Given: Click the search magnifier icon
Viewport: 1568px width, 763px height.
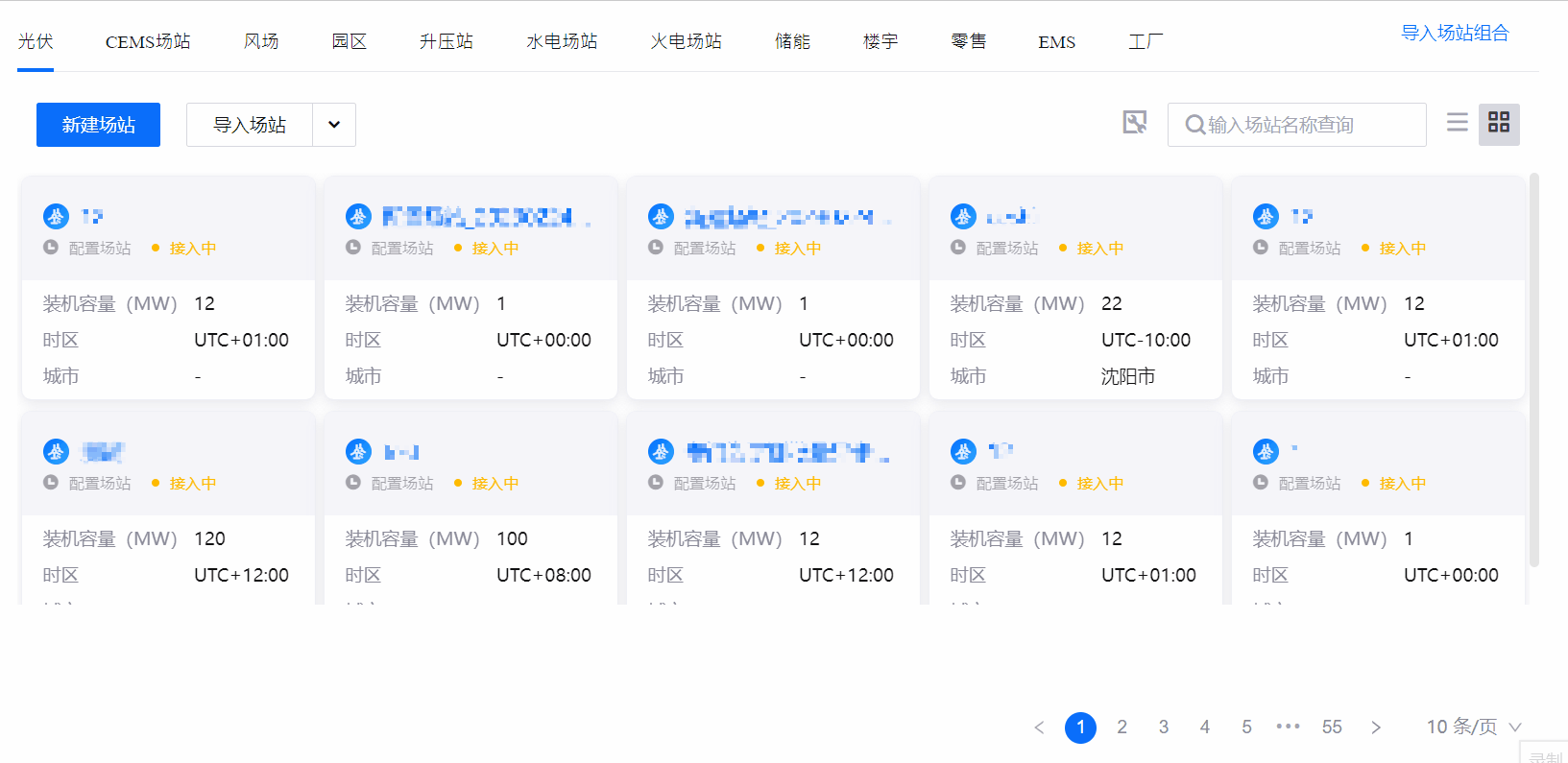Looking at the screenshot, I should 1194,125.
